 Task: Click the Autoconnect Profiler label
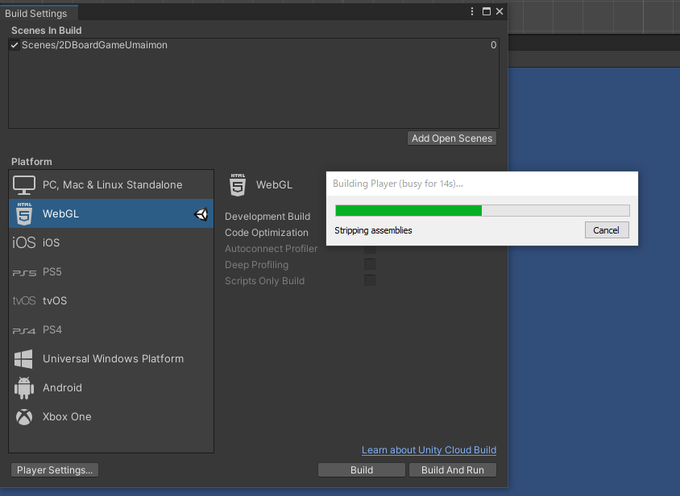point(271,249)
